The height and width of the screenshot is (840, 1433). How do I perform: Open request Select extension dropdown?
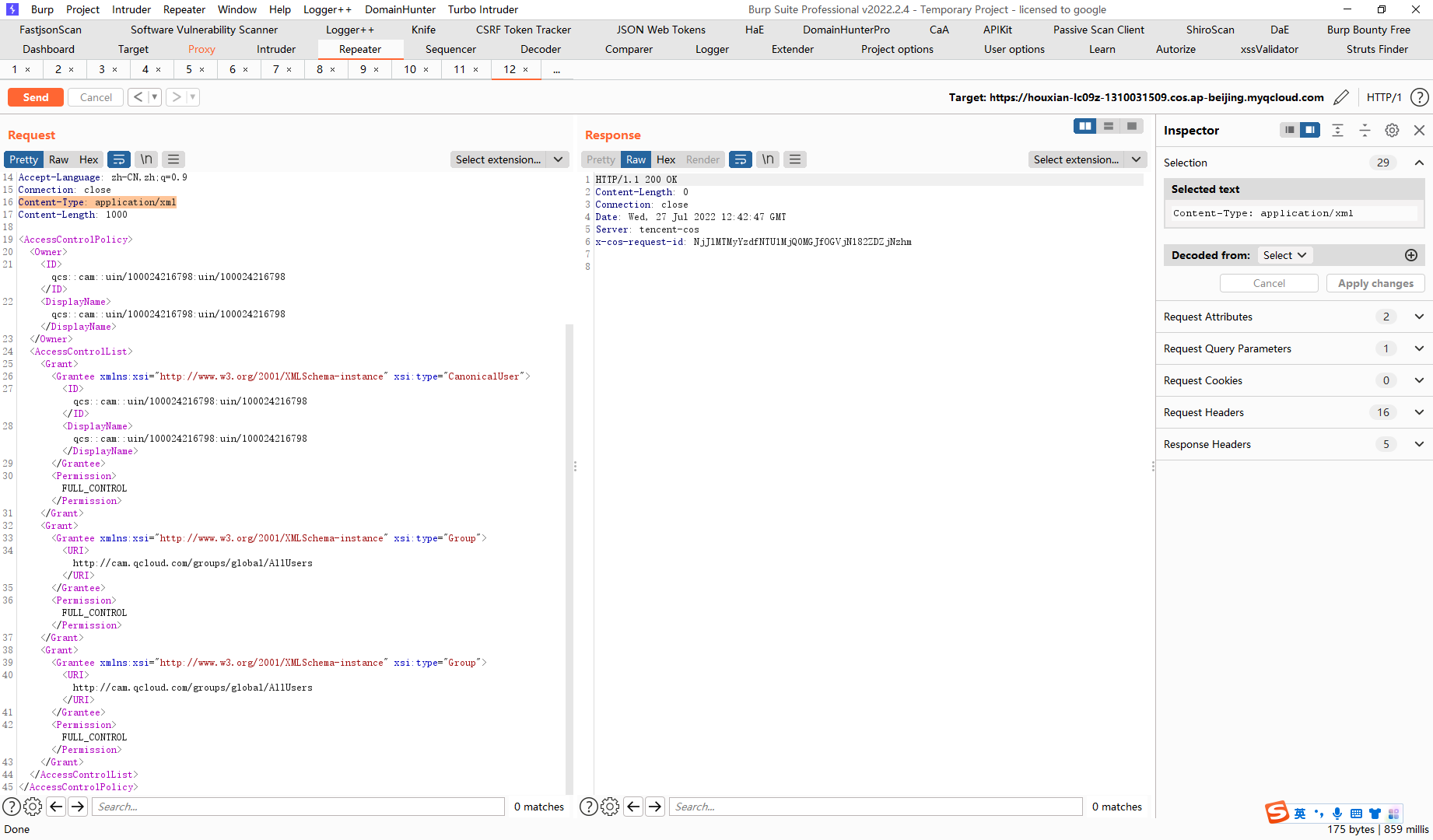(x=510, y=159)
